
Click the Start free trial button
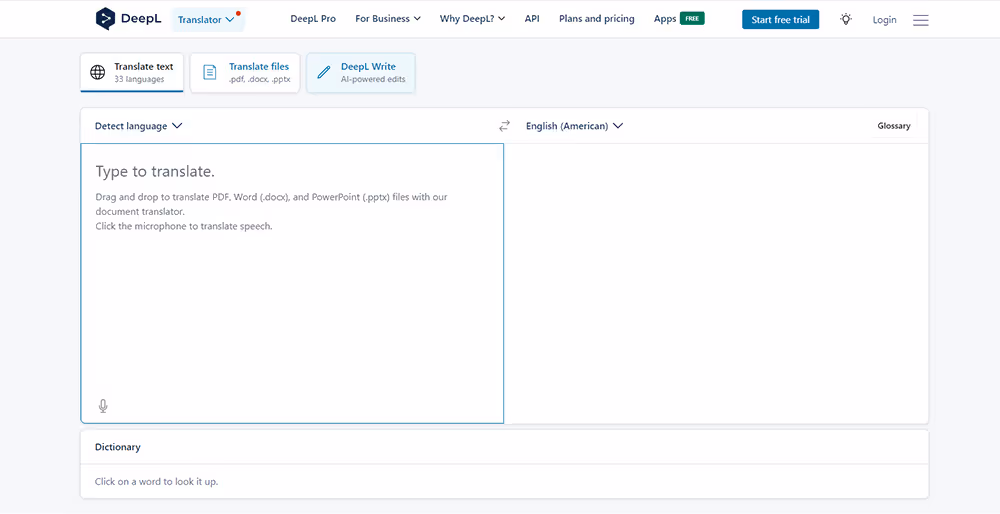[781, 20]
